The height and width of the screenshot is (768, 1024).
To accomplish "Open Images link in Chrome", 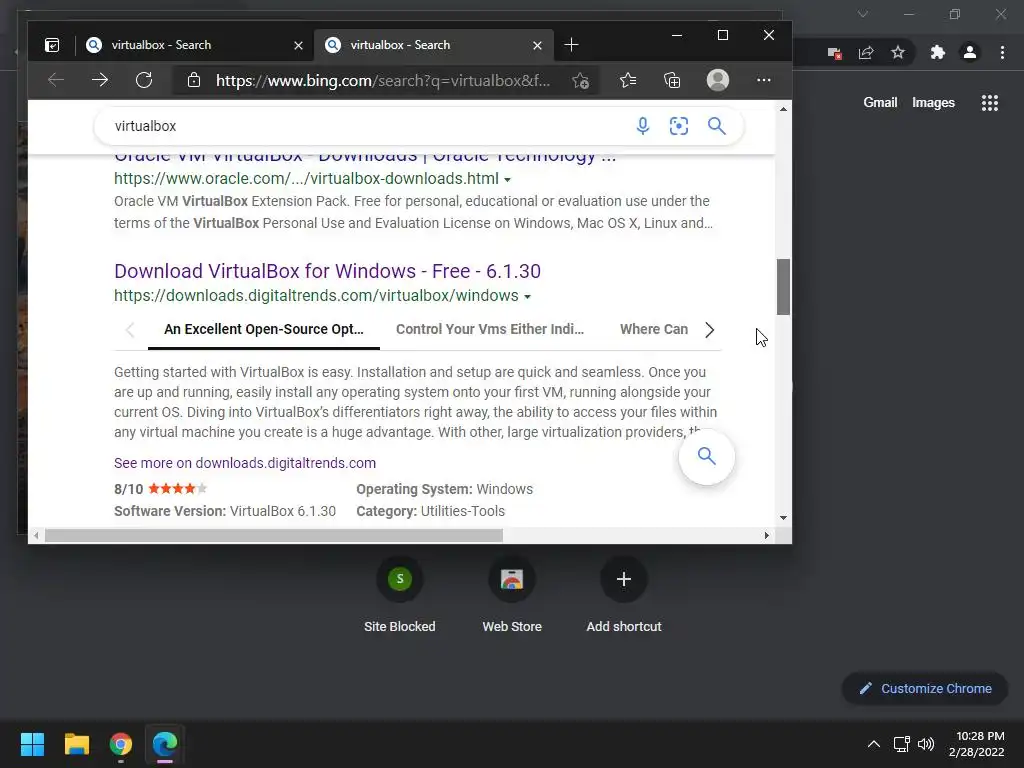I will pos(933,103).
